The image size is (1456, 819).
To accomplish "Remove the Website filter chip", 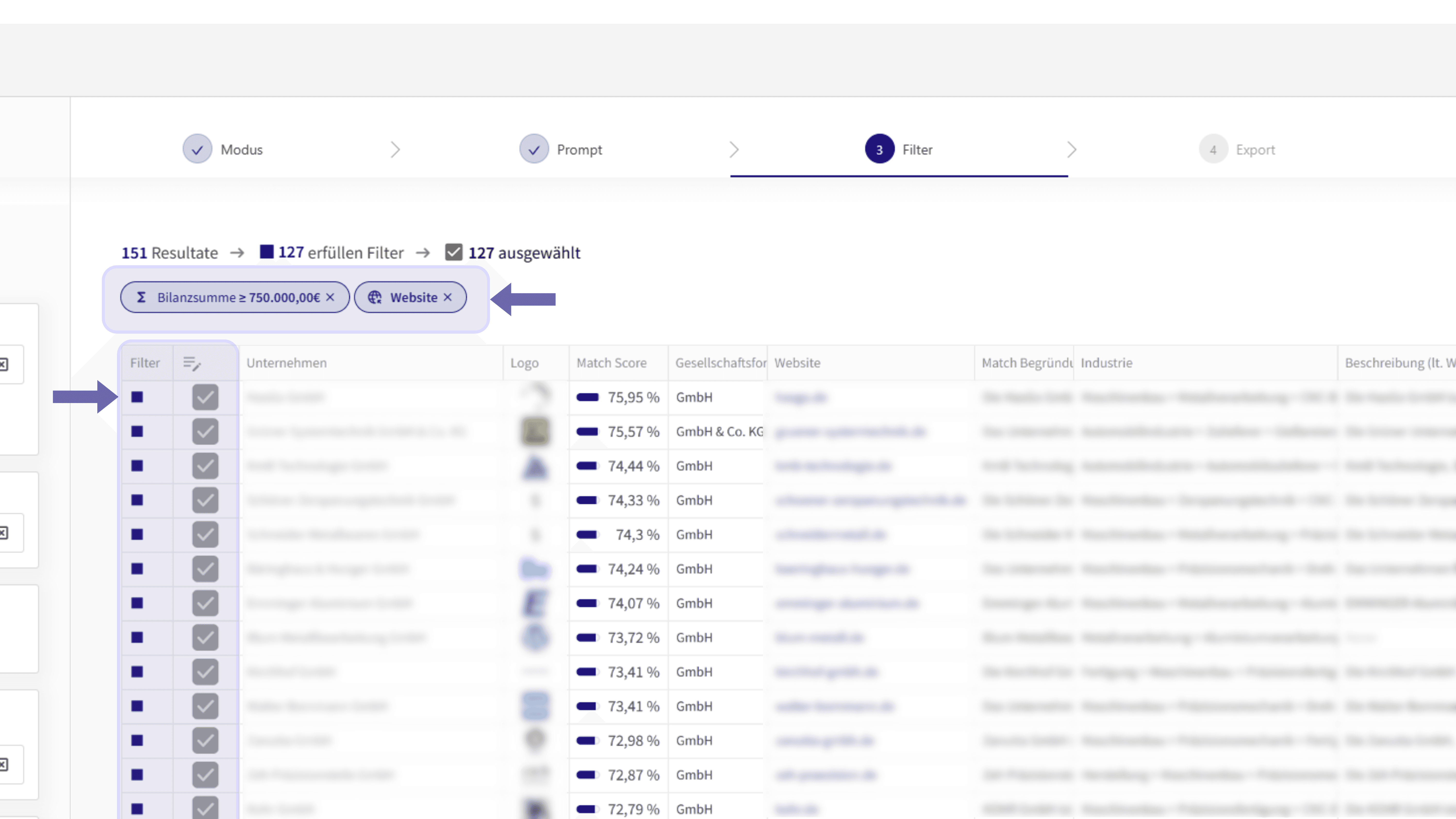I will click(x=448, y=297).
